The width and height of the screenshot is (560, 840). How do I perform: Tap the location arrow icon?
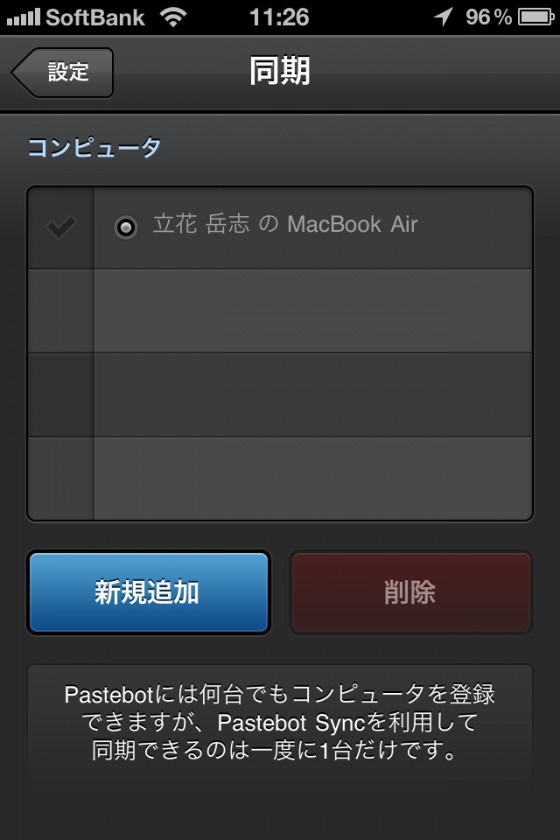(x=444, y=17)
